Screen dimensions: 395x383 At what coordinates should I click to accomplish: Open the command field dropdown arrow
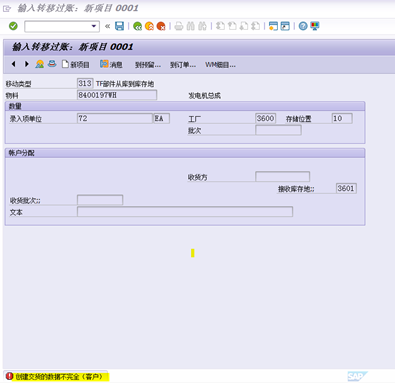coord(94,26)
